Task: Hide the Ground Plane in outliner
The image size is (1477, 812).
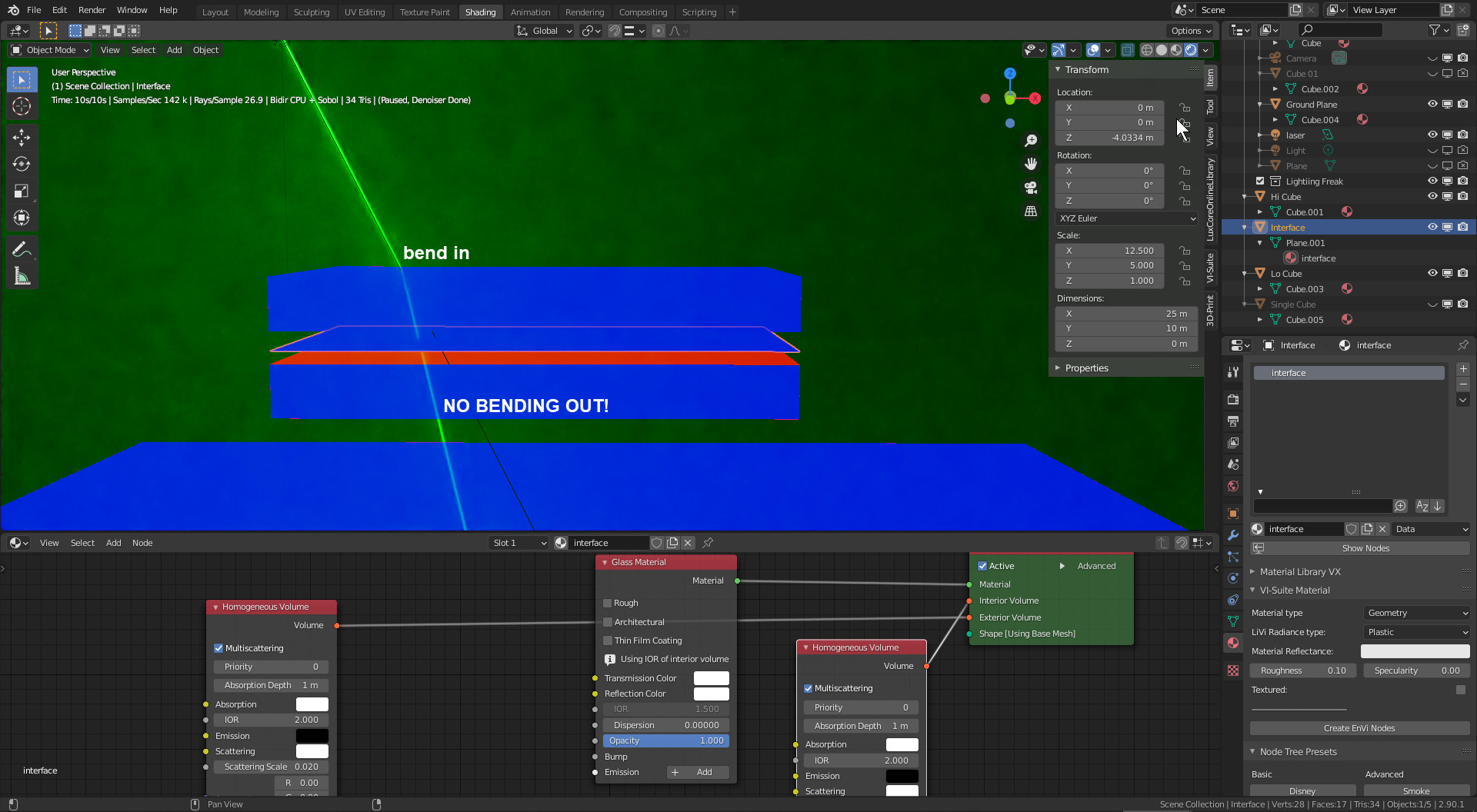Action: 1432,105
